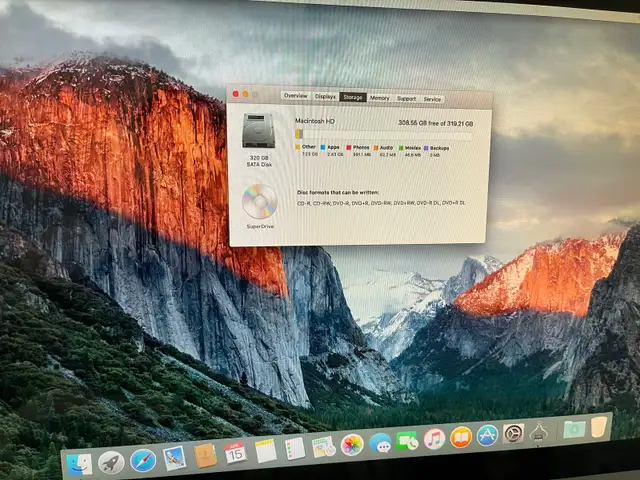640x480 pixels.
Task: Switch to the Memory tab
Action: [x=380, y=98]
